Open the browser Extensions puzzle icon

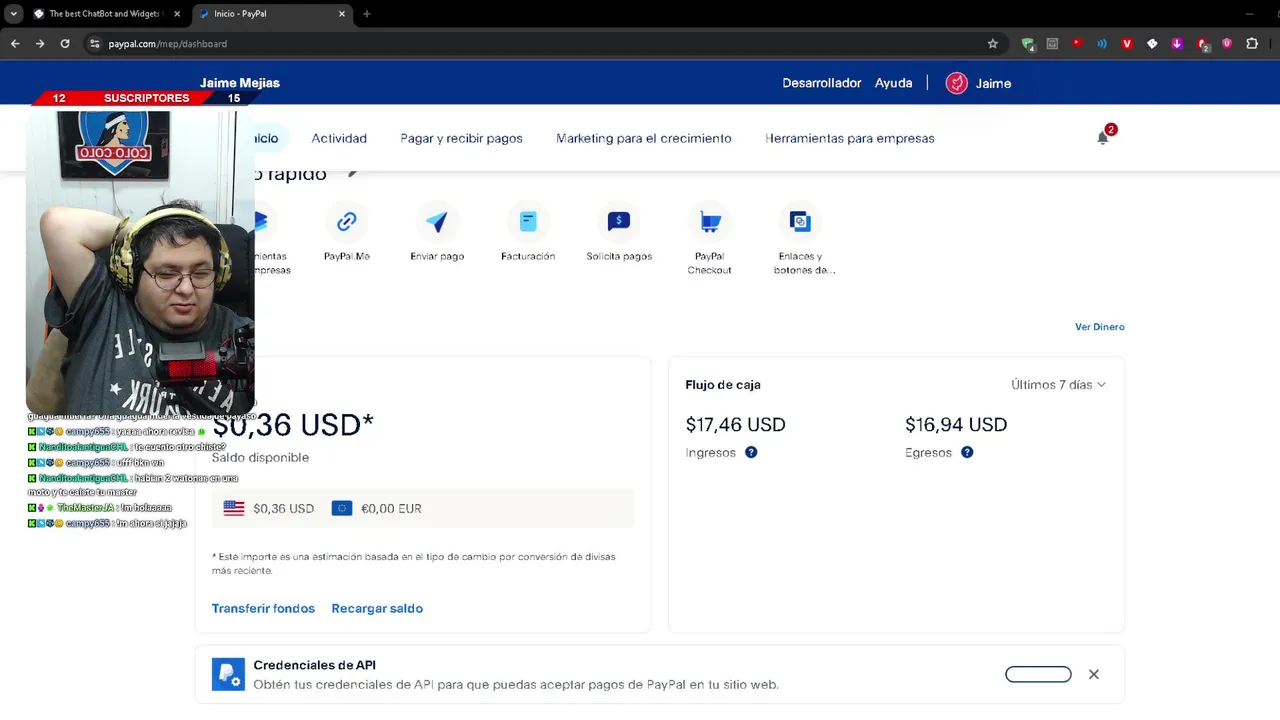(1252, 44)
